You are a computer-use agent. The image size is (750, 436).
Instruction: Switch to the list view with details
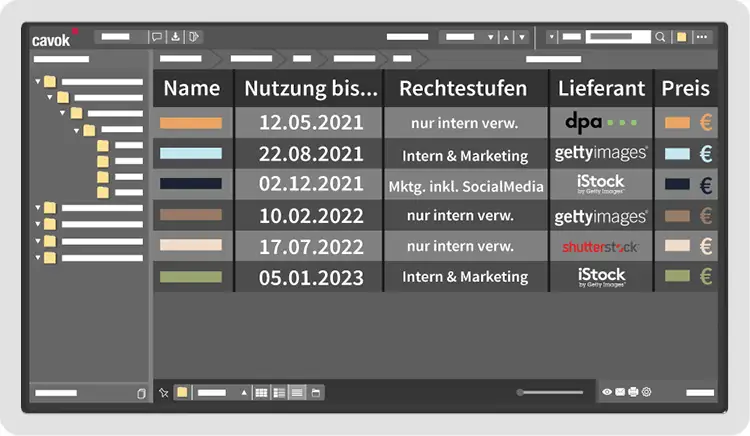coord(279,392)
